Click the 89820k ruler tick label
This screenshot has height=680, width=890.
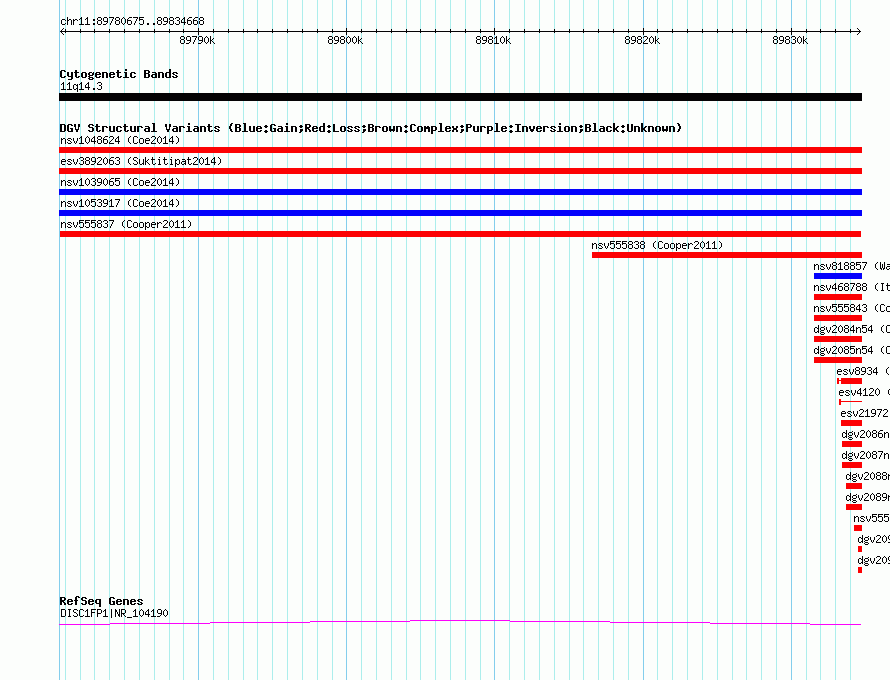click(642, 40)
